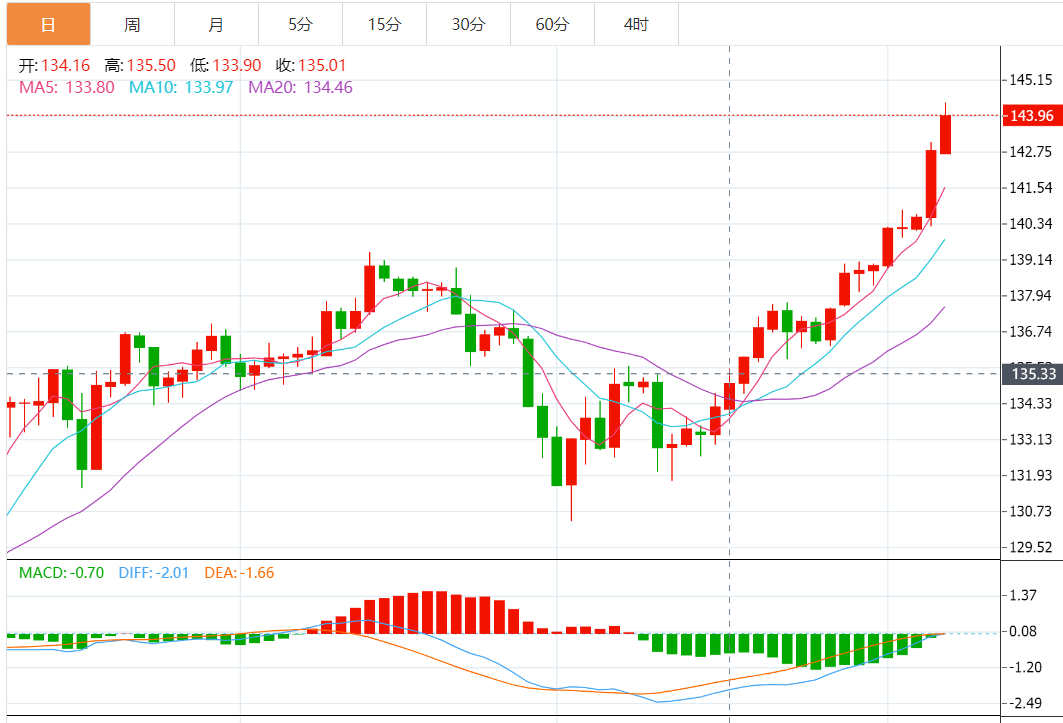Click the 低:133.90 low price value
Image resolution: width=1063 pixels, height=723 pixels.
(x=226, y=65)
